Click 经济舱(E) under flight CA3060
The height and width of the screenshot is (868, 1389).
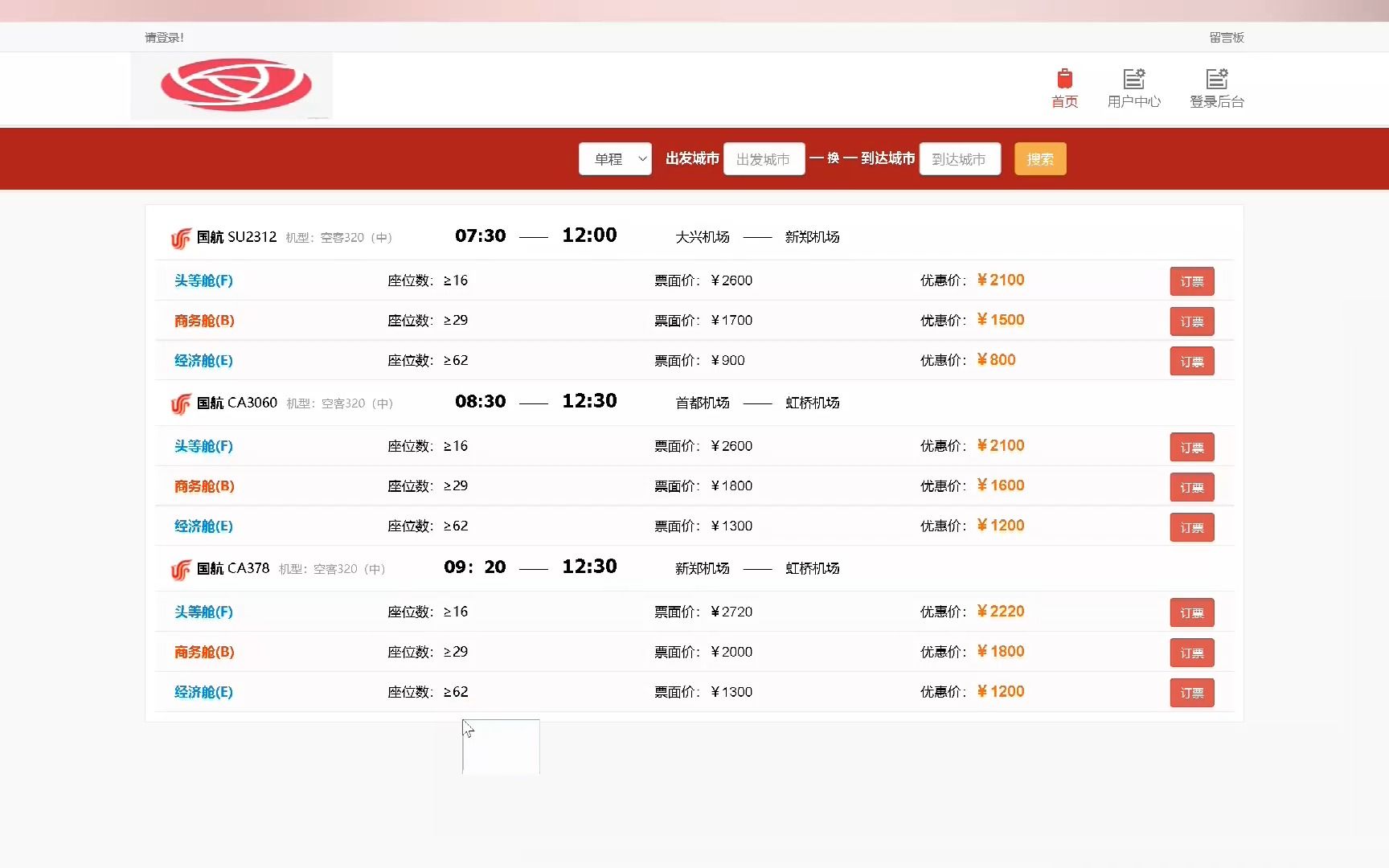[203, 526]
